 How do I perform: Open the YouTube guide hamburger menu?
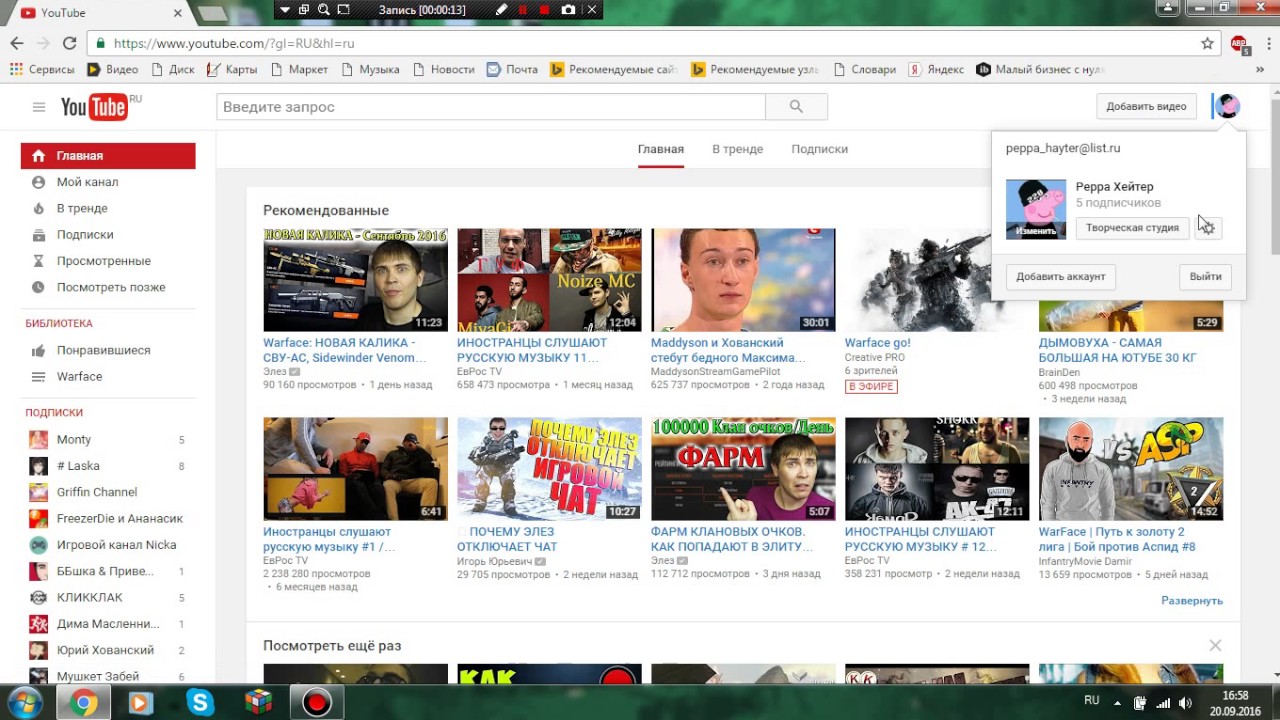pos(39,107)
